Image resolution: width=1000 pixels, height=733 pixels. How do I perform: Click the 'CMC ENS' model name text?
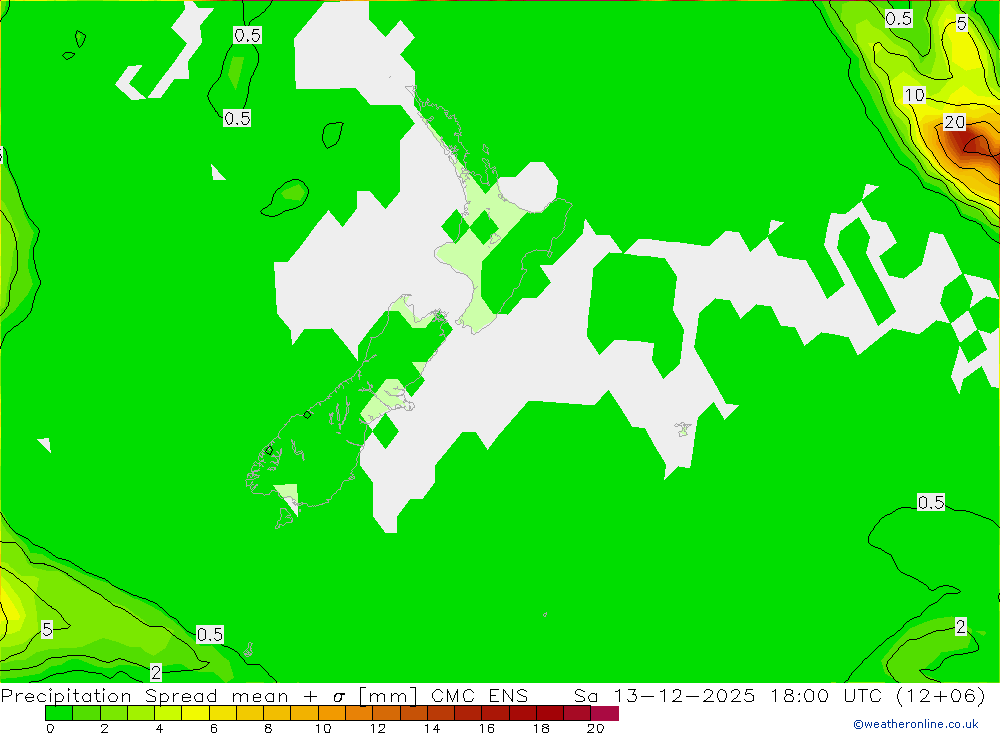click(x=480, y=695)
